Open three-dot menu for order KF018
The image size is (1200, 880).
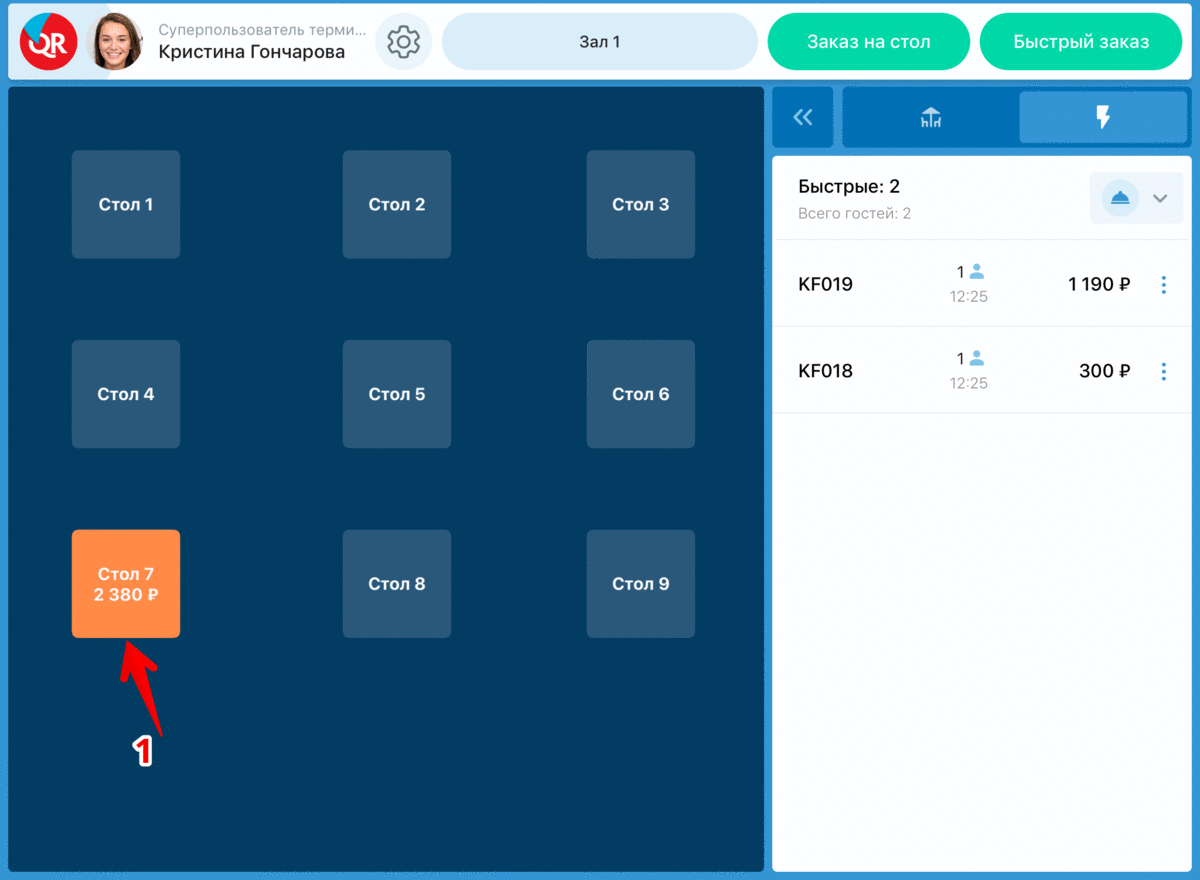1163,372
